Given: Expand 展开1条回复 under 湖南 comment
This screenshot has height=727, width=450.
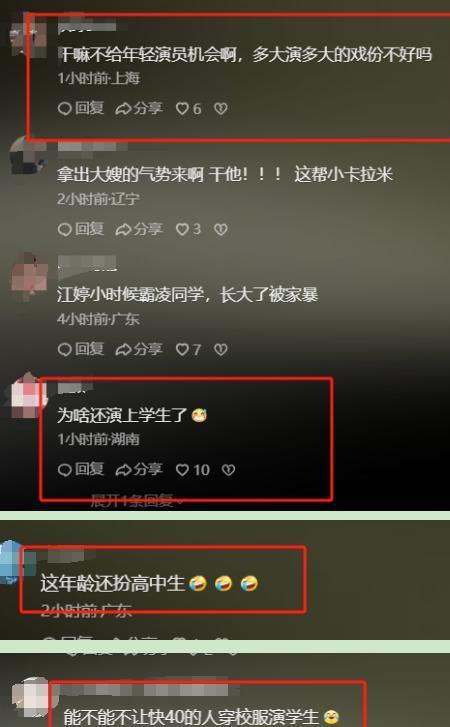Looking at the screenshot, I should [136, 501].
